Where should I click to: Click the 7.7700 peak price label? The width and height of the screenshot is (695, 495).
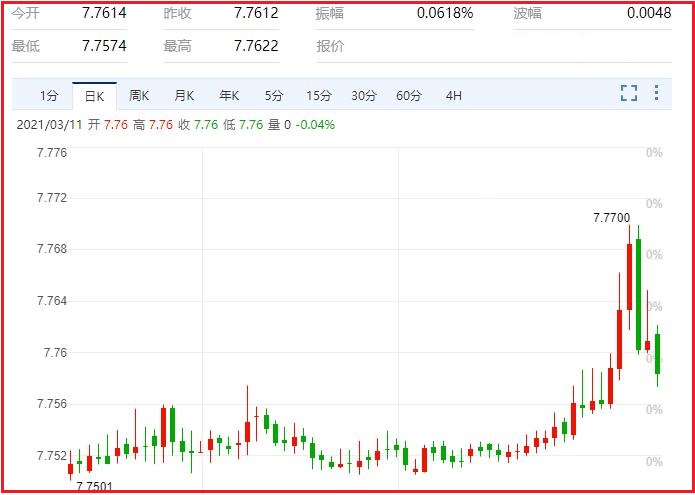point(612,218)
